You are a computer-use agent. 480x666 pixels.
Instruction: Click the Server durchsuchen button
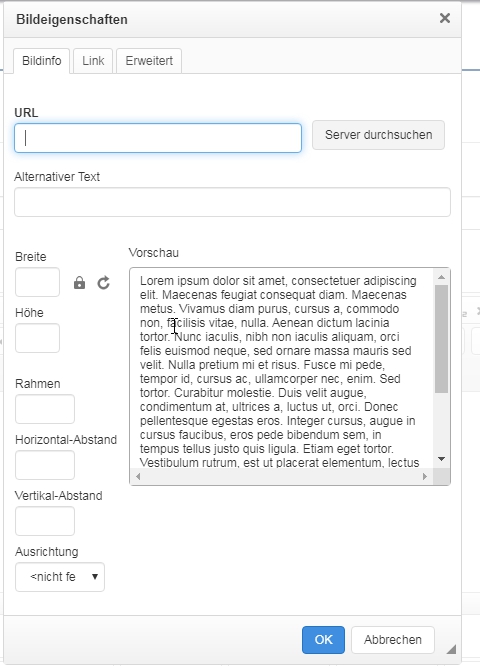click(x=378, y=135)
